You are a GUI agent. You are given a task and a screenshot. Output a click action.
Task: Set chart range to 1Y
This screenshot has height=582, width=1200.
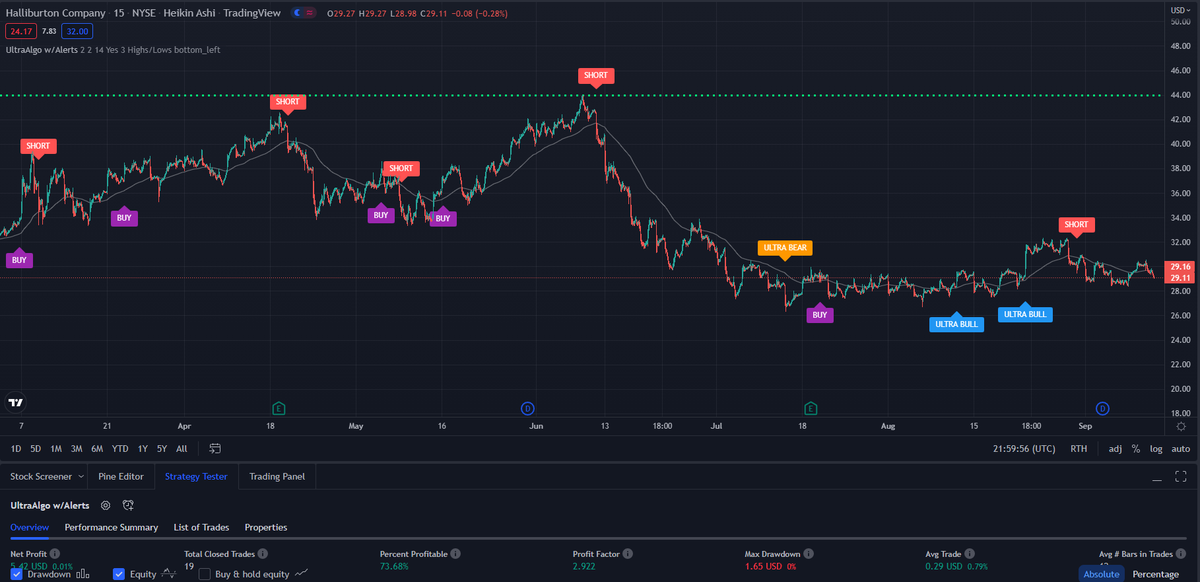tap(143, 448)
